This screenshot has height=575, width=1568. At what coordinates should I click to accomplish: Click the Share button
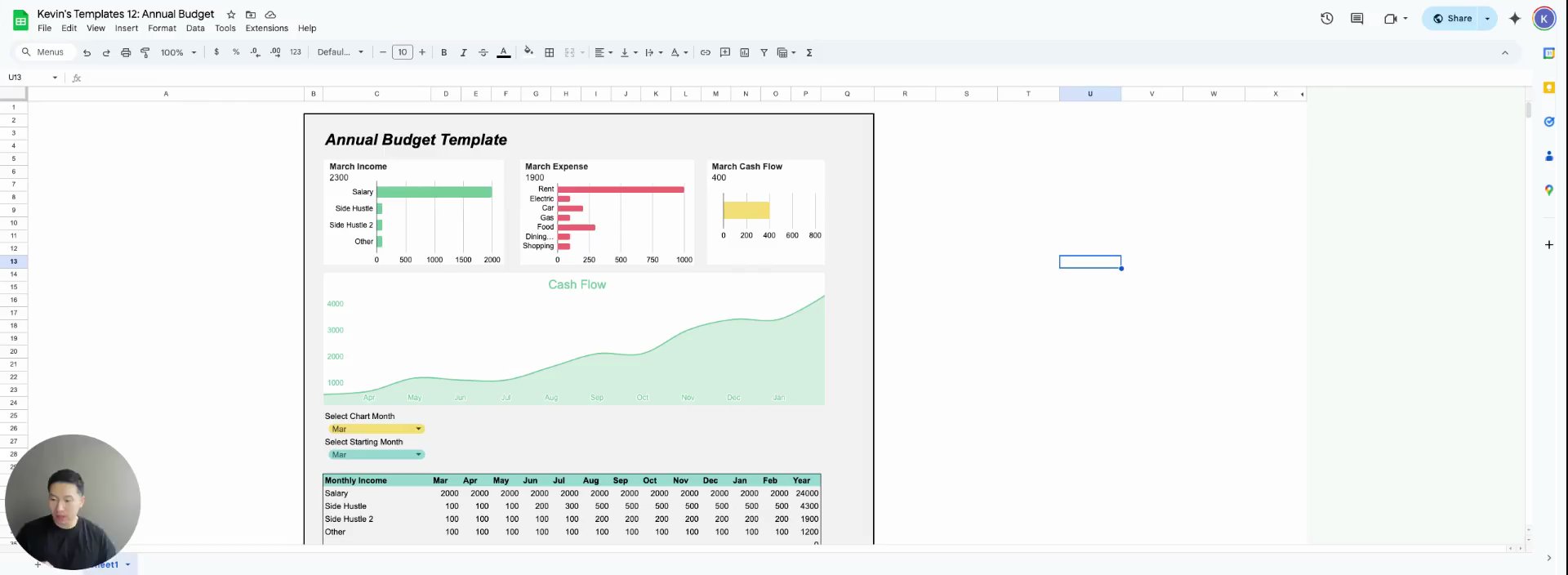click(x=1452, y=18)
